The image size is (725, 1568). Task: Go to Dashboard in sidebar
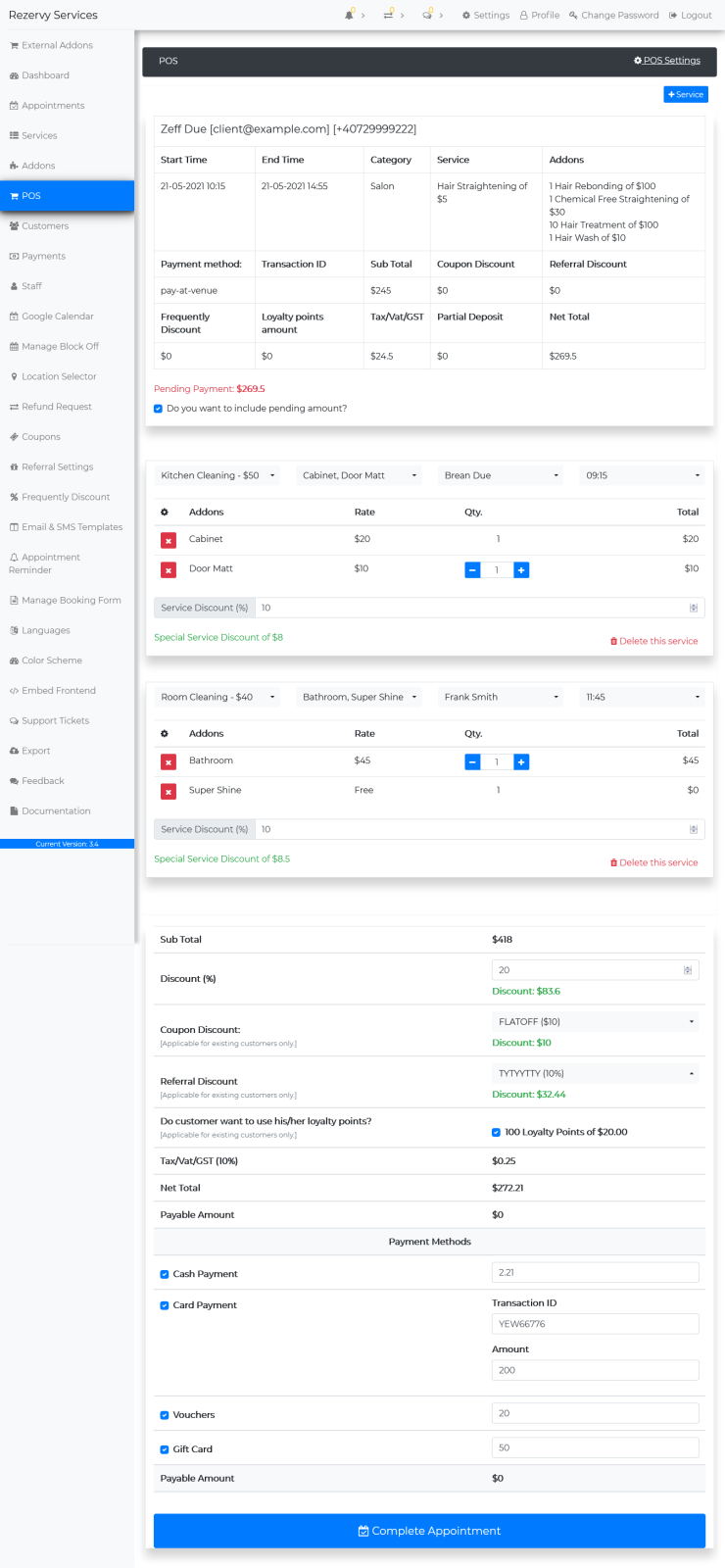tap(39, 75)
